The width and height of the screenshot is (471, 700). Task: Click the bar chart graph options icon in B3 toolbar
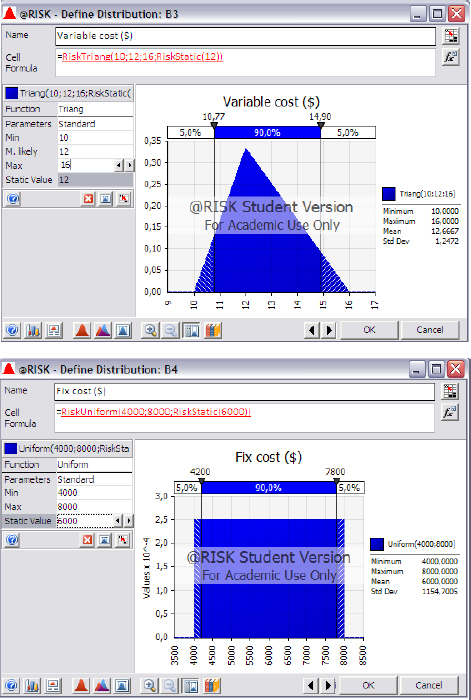[33, 330]
